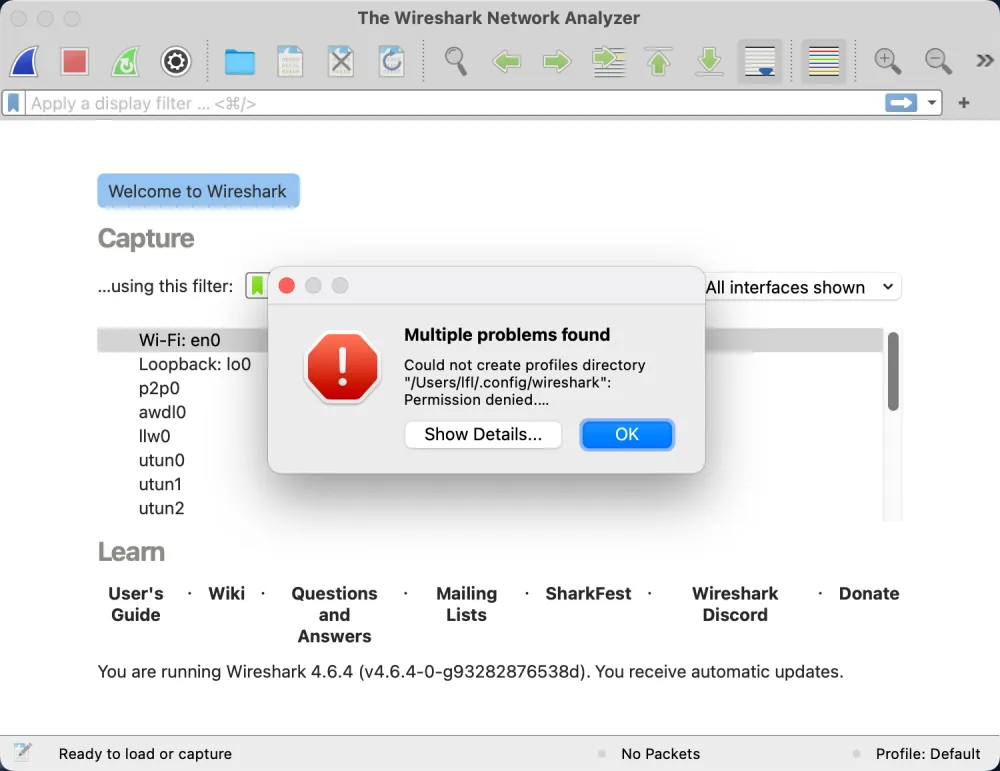Apply display filter arrow button

[901, 103]
